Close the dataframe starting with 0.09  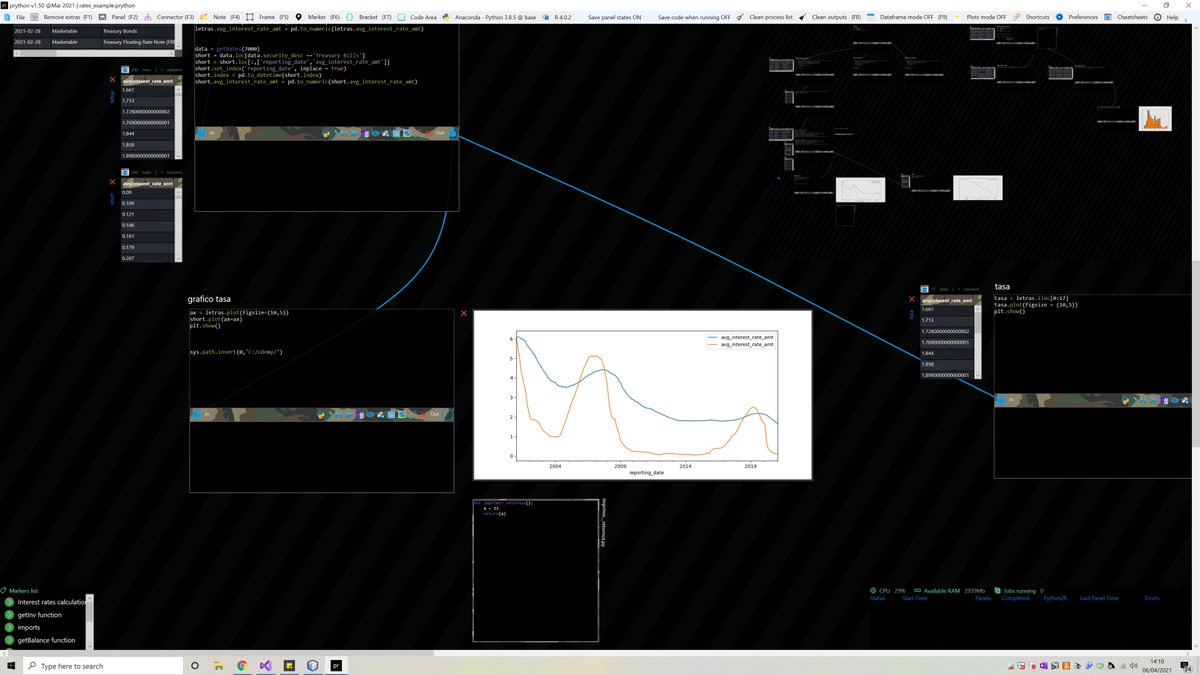click(x=112, y=183)
